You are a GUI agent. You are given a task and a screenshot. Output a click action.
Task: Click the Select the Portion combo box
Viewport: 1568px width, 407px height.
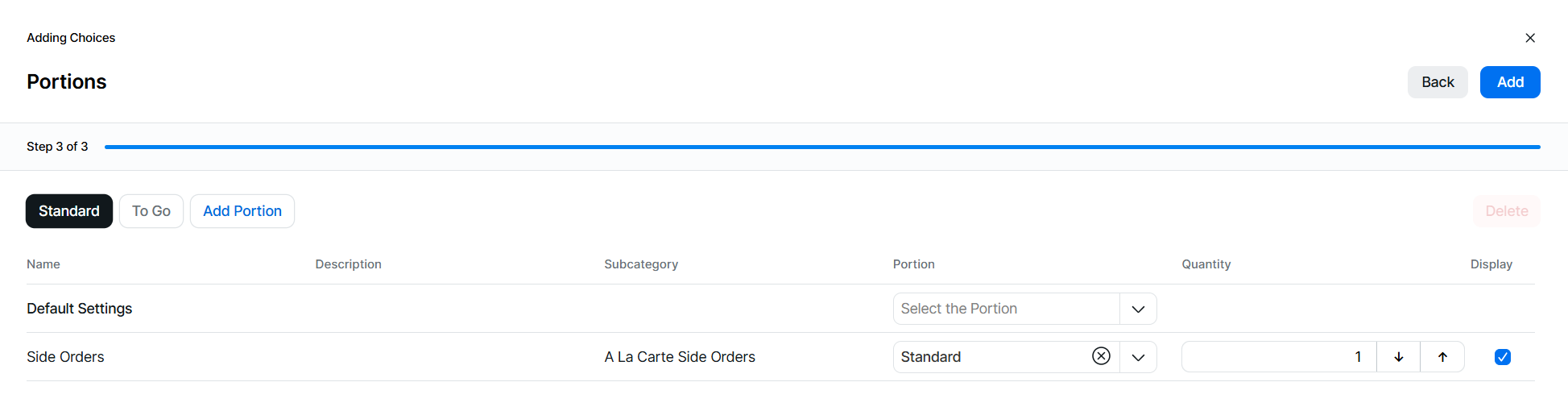click(x=1006, y=309)
